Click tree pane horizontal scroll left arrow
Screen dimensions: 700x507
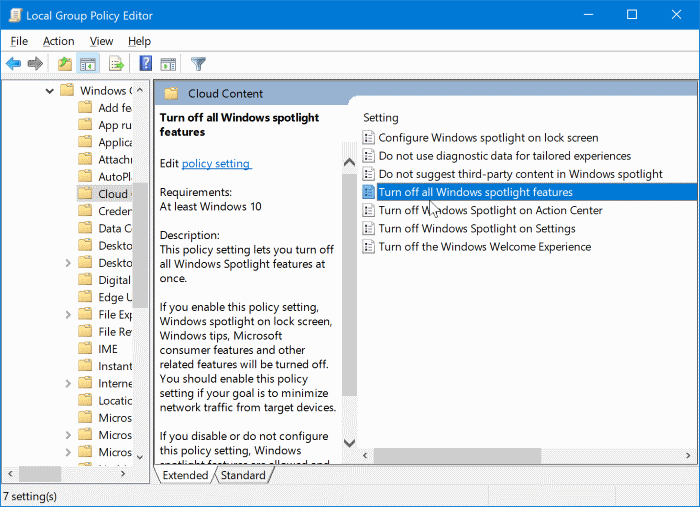point(10,474)
